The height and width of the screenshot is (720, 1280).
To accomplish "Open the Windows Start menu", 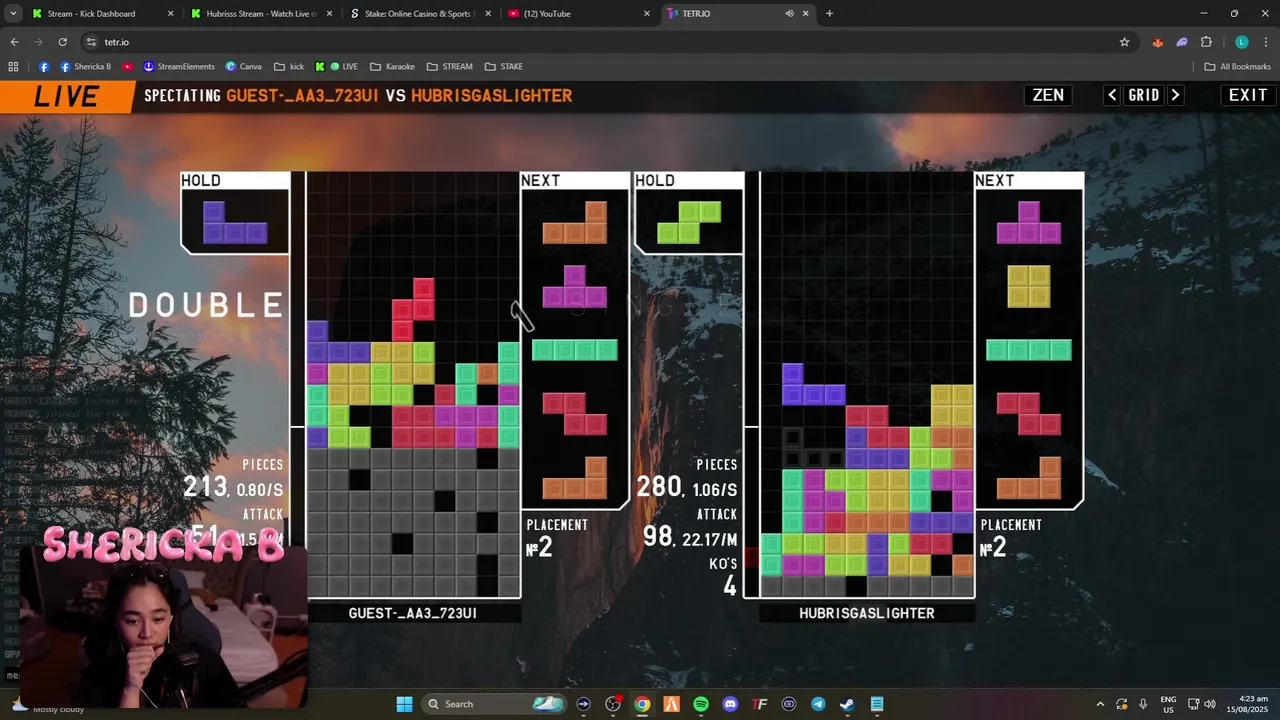I will pos(404,704).
